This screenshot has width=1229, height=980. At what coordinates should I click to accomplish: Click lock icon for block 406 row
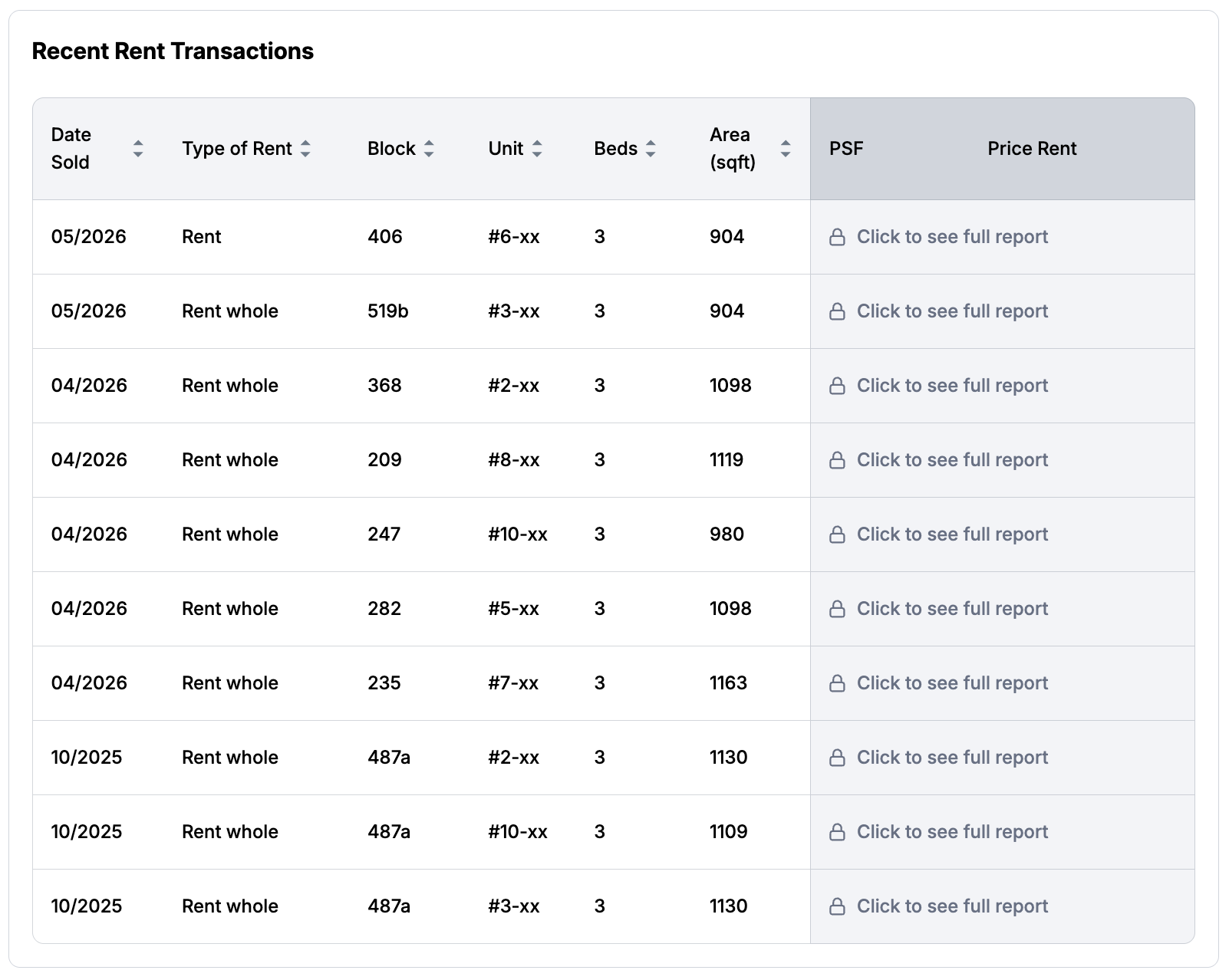[x=838, y=237]
